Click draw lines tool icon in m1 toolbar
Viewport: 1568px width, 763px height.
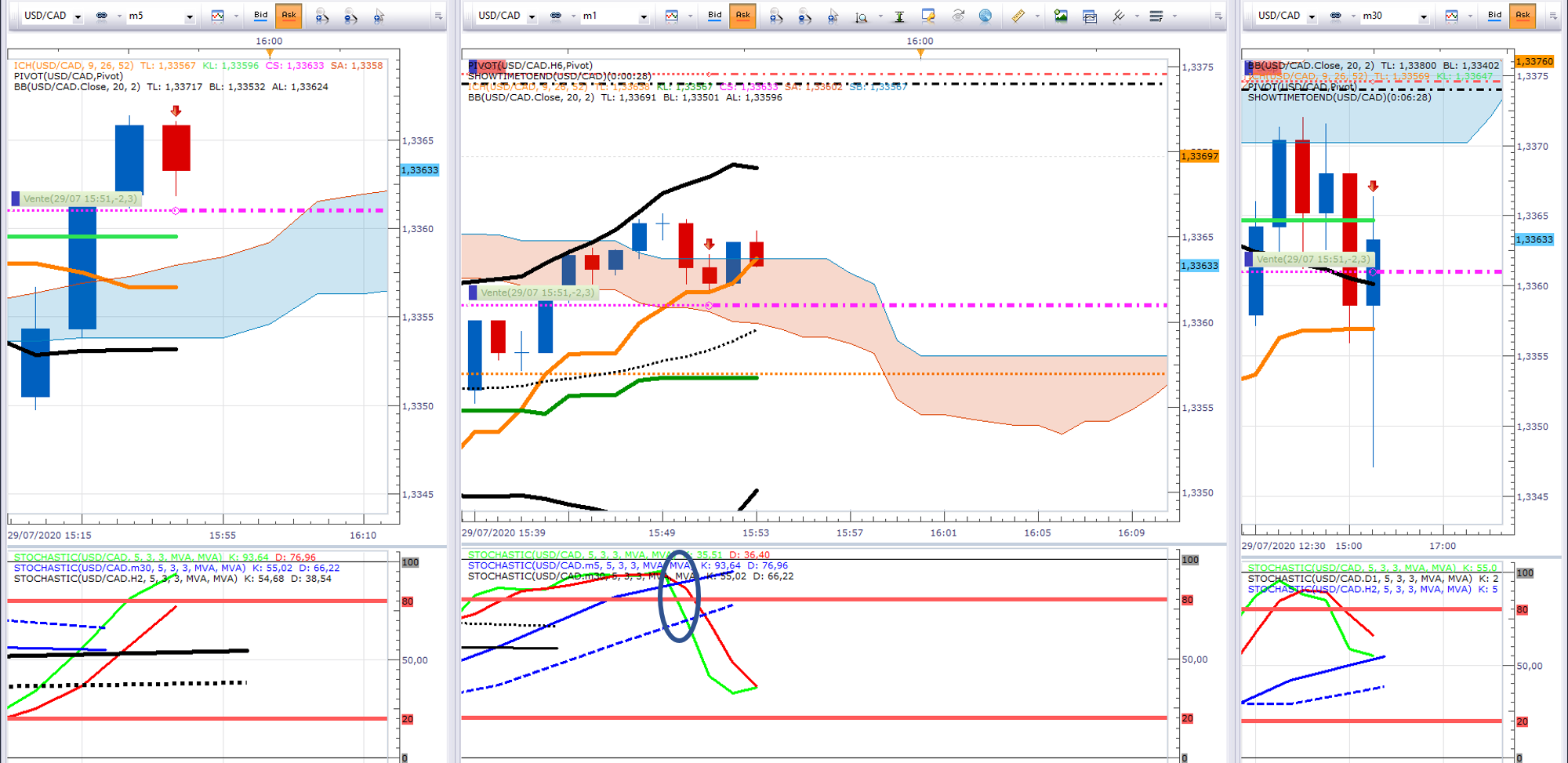[x=1119, y=16]
